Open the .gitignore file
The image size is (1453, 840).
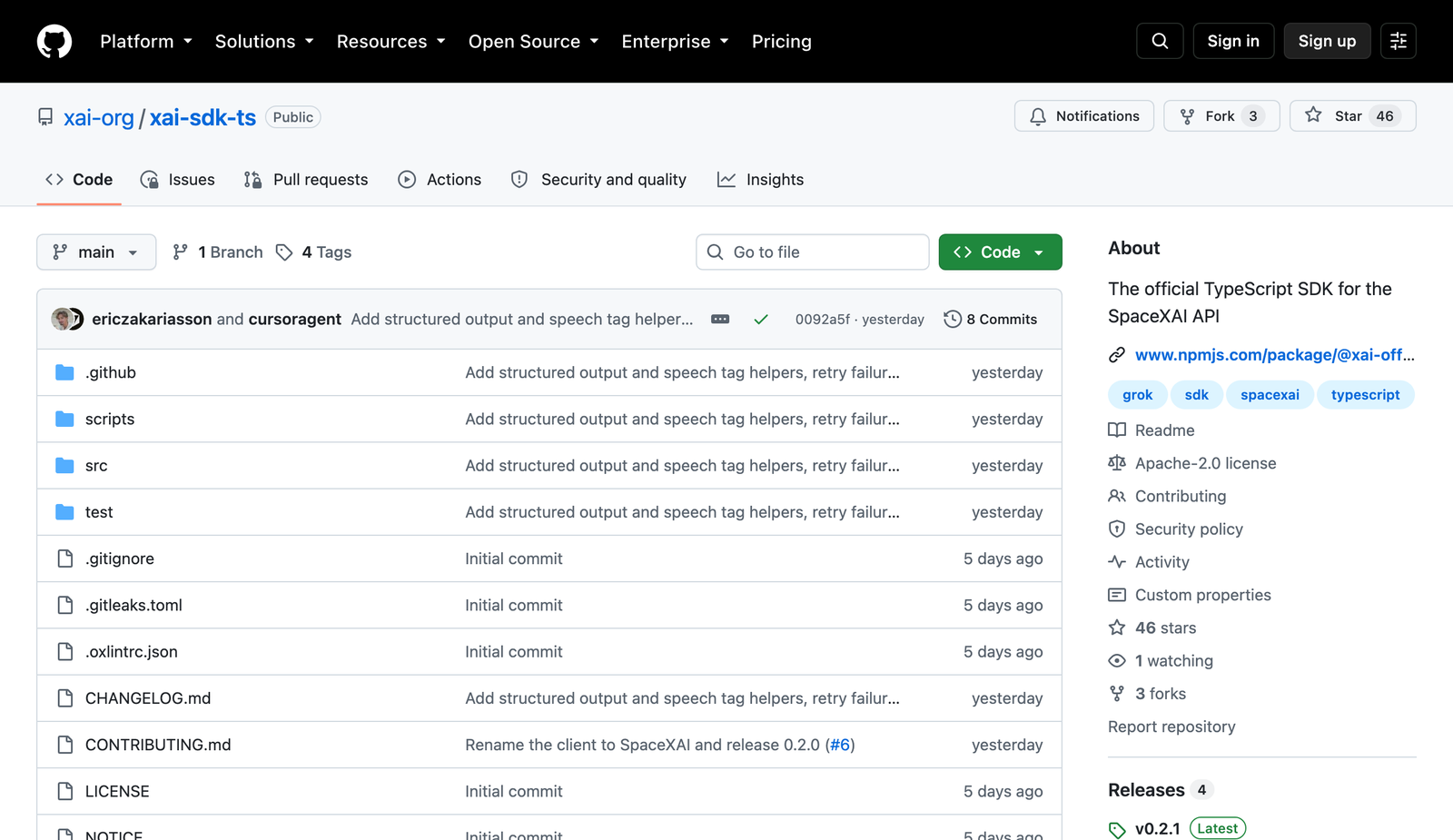coord(120,558)
